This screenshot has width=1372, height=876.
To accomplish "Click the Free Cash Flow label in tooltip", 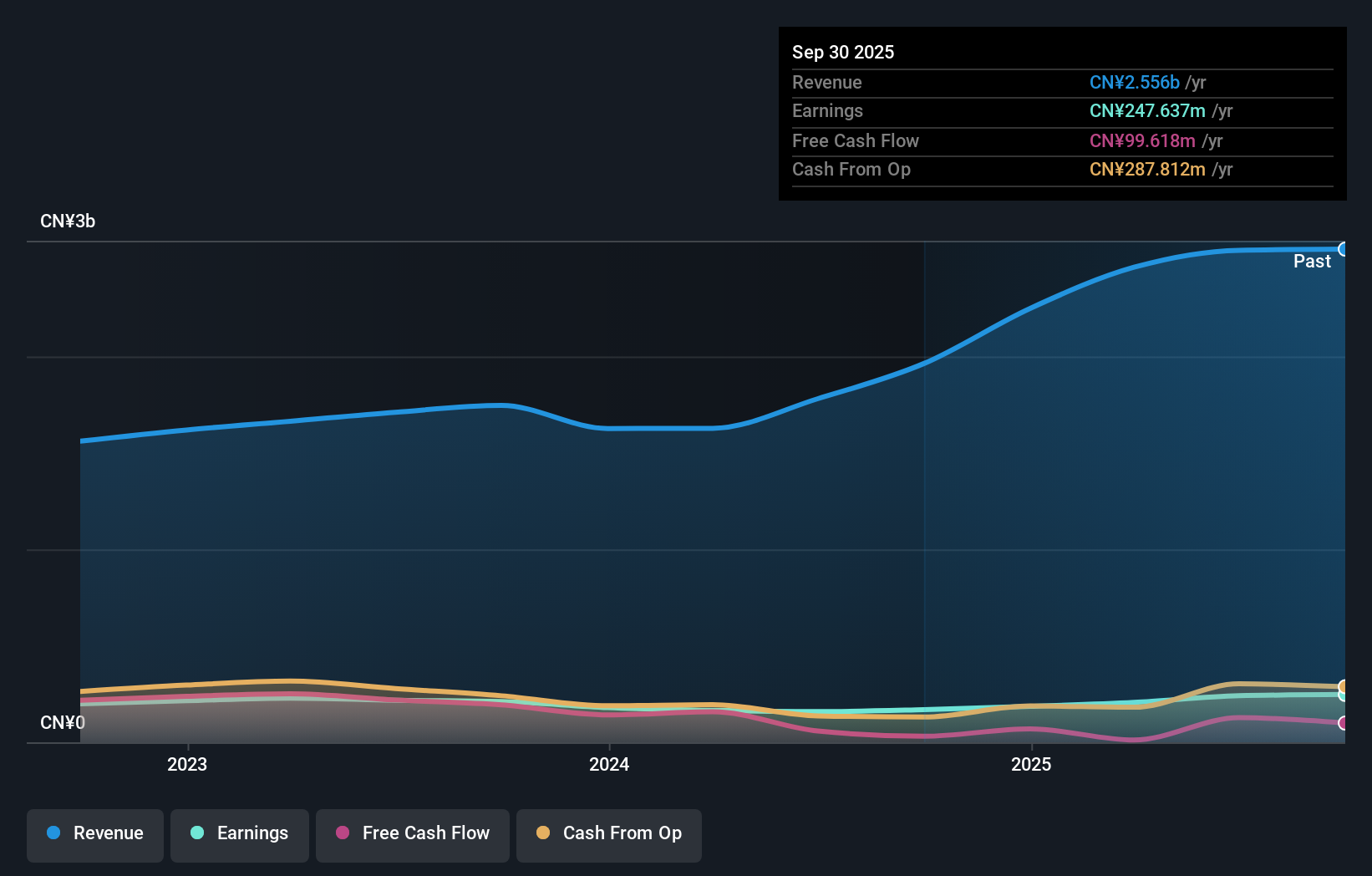I will (856, 141).
